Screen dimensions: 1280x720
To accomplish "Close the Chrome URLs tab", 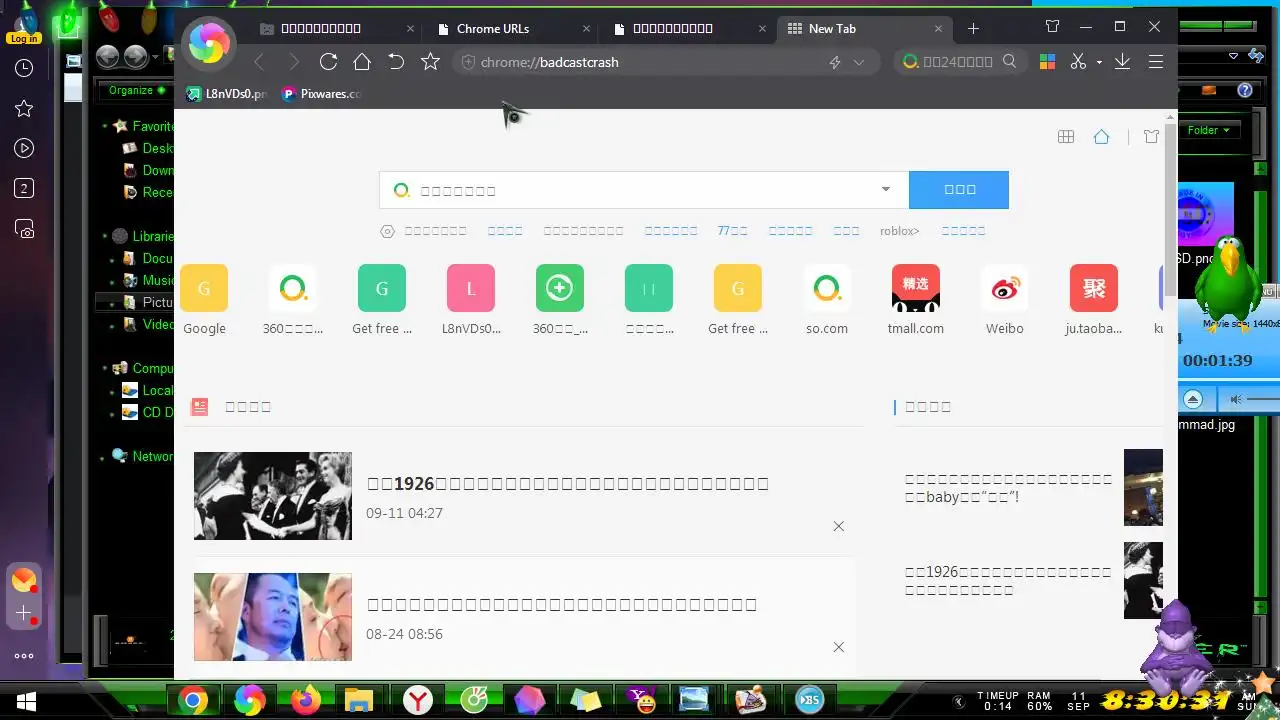I will coord(585,29).
